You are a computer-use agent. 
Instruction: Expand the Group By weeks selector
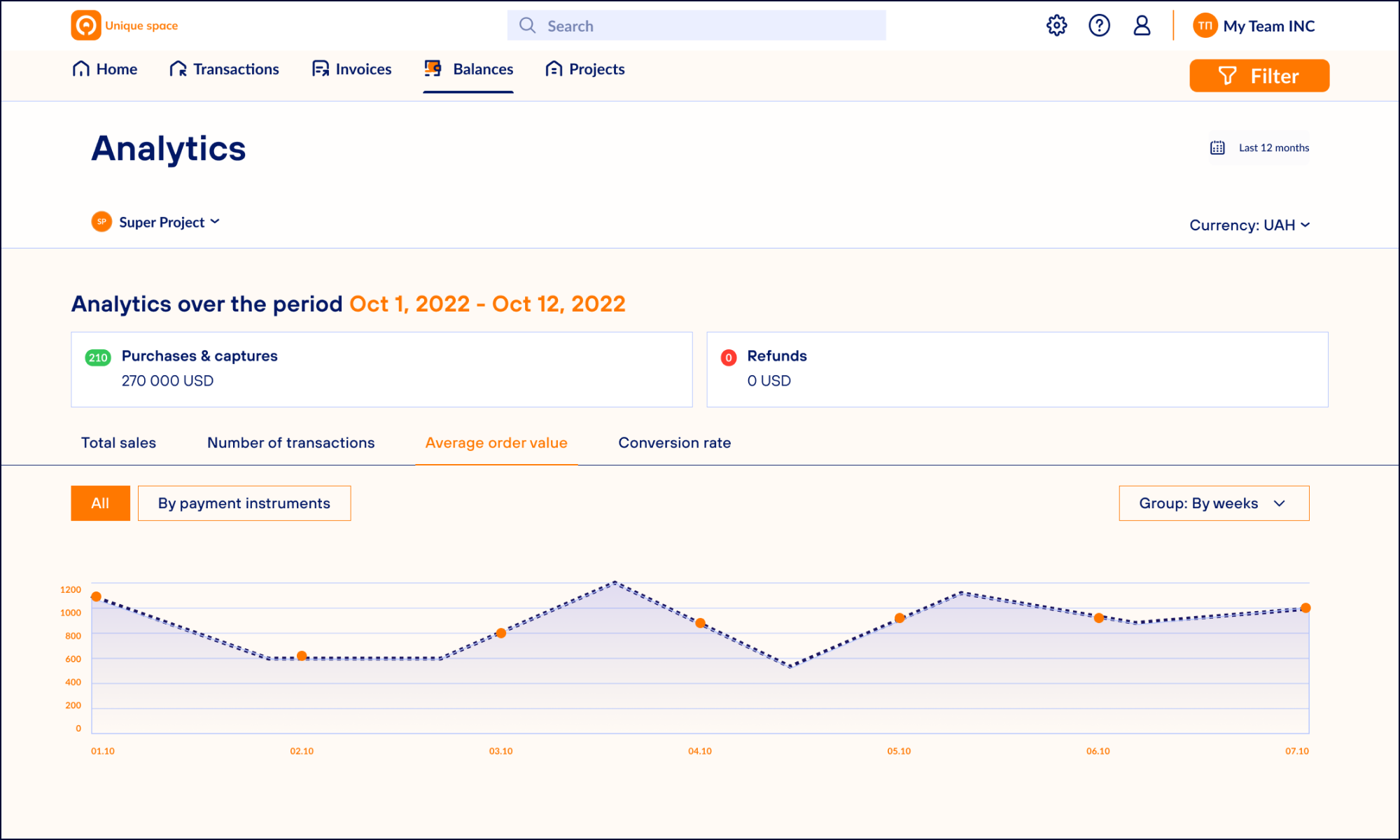click(1213, 503)
